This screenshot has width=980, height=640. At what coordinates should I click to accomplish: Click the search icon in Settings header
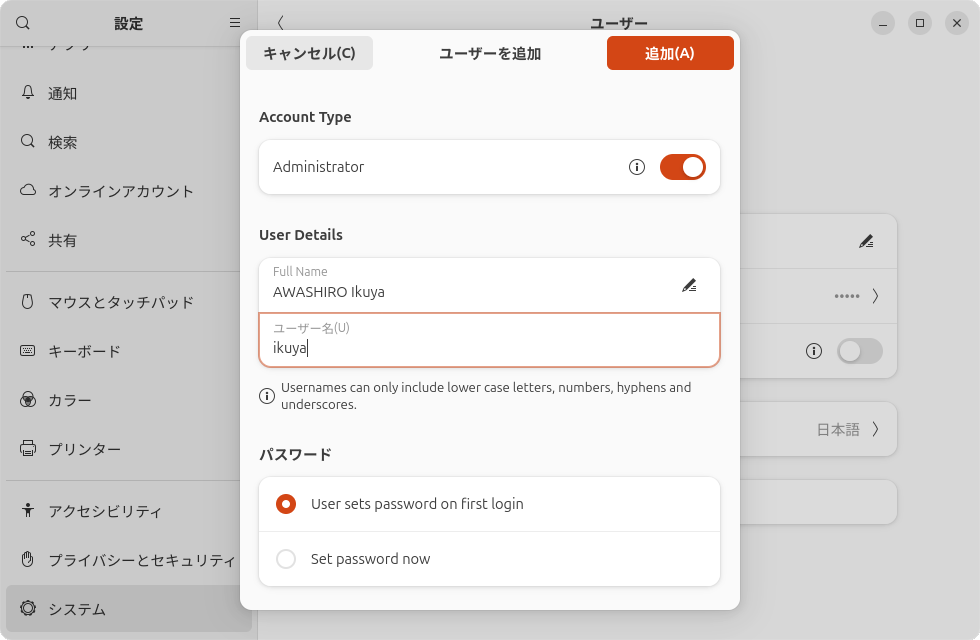point(23,23)
